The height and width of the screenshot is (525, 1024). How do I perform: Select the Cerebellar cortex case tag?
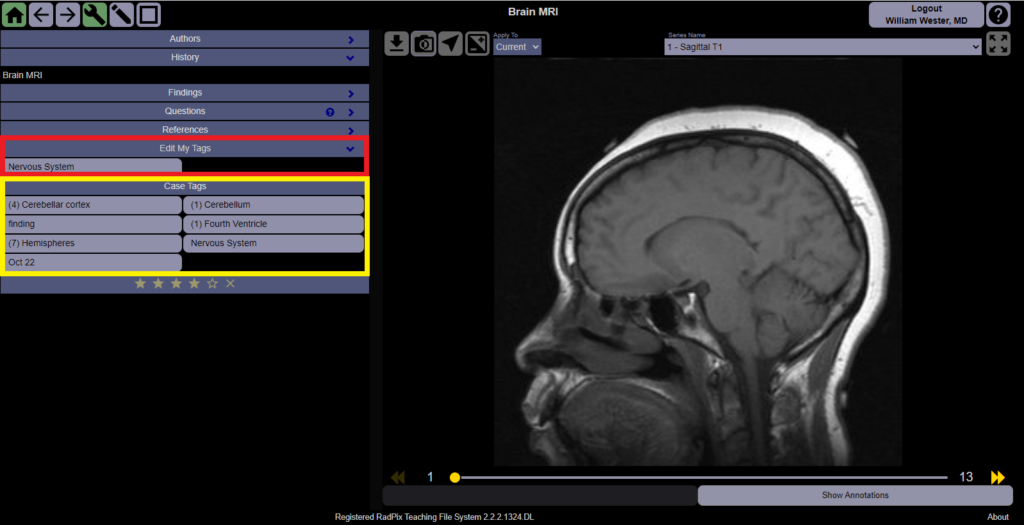pos(93,205)
